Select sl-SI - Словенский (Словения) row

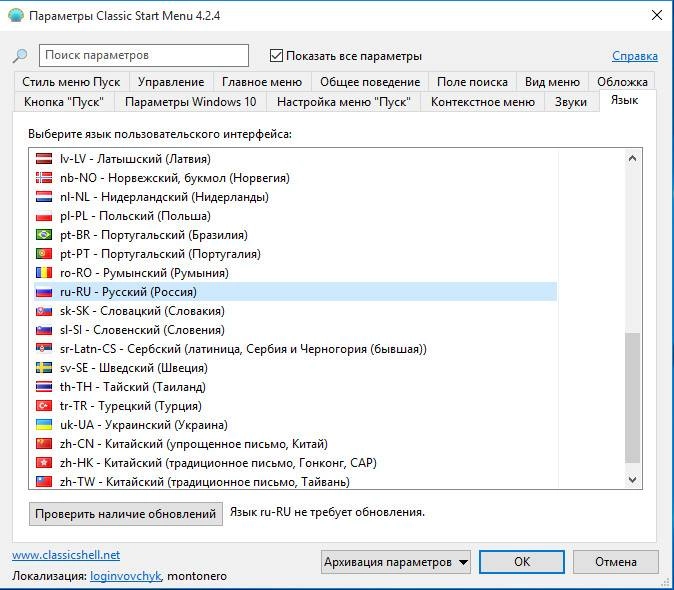[296, 330]
